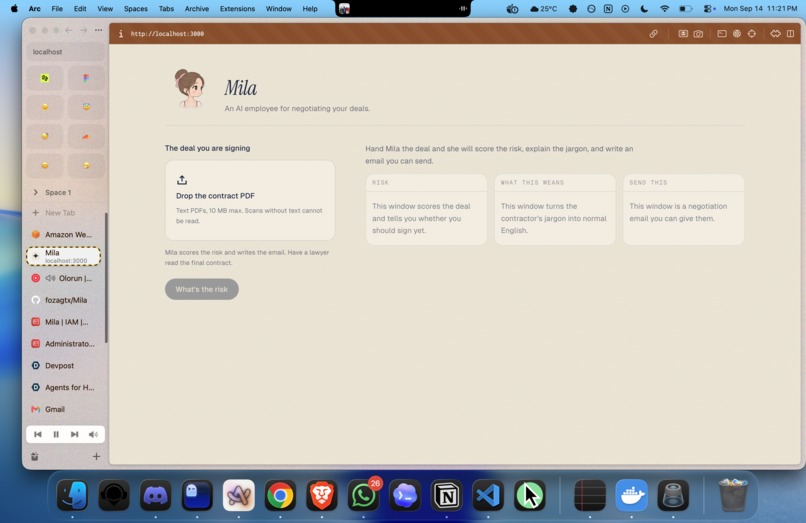The width and height of the screenshot is (806, 523).
Task: Open the Archive trash icon in sidebar bottom
Action: click(34, 456)
